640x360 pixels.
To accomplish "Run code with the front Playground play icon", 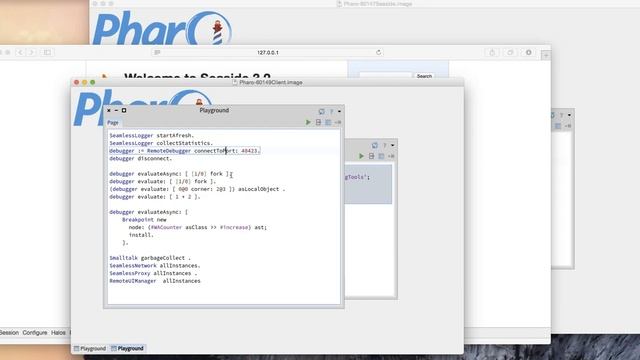I will [x=308, y=122].
